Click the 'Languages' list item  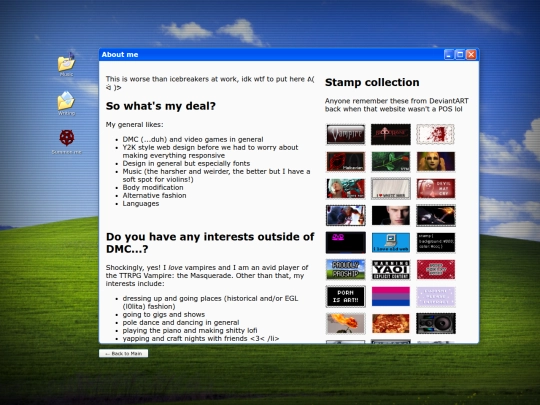tap(141, 204)
